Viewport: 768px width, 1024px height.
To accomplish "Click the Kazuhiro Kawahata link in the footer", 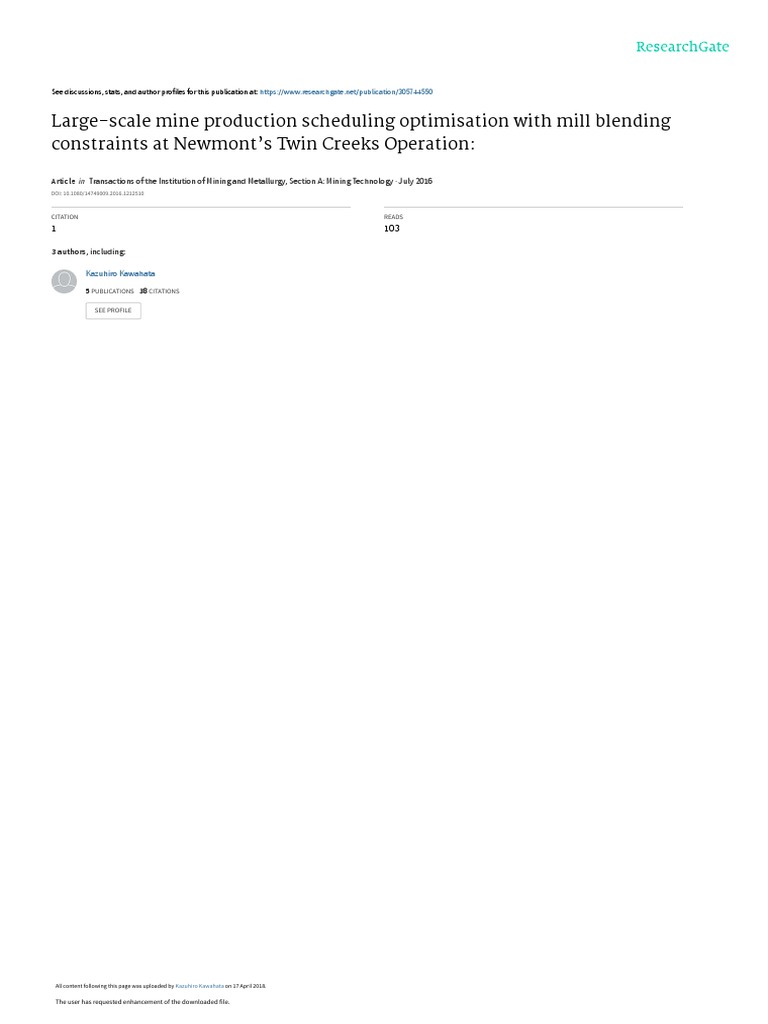I will tap(199, 986).
